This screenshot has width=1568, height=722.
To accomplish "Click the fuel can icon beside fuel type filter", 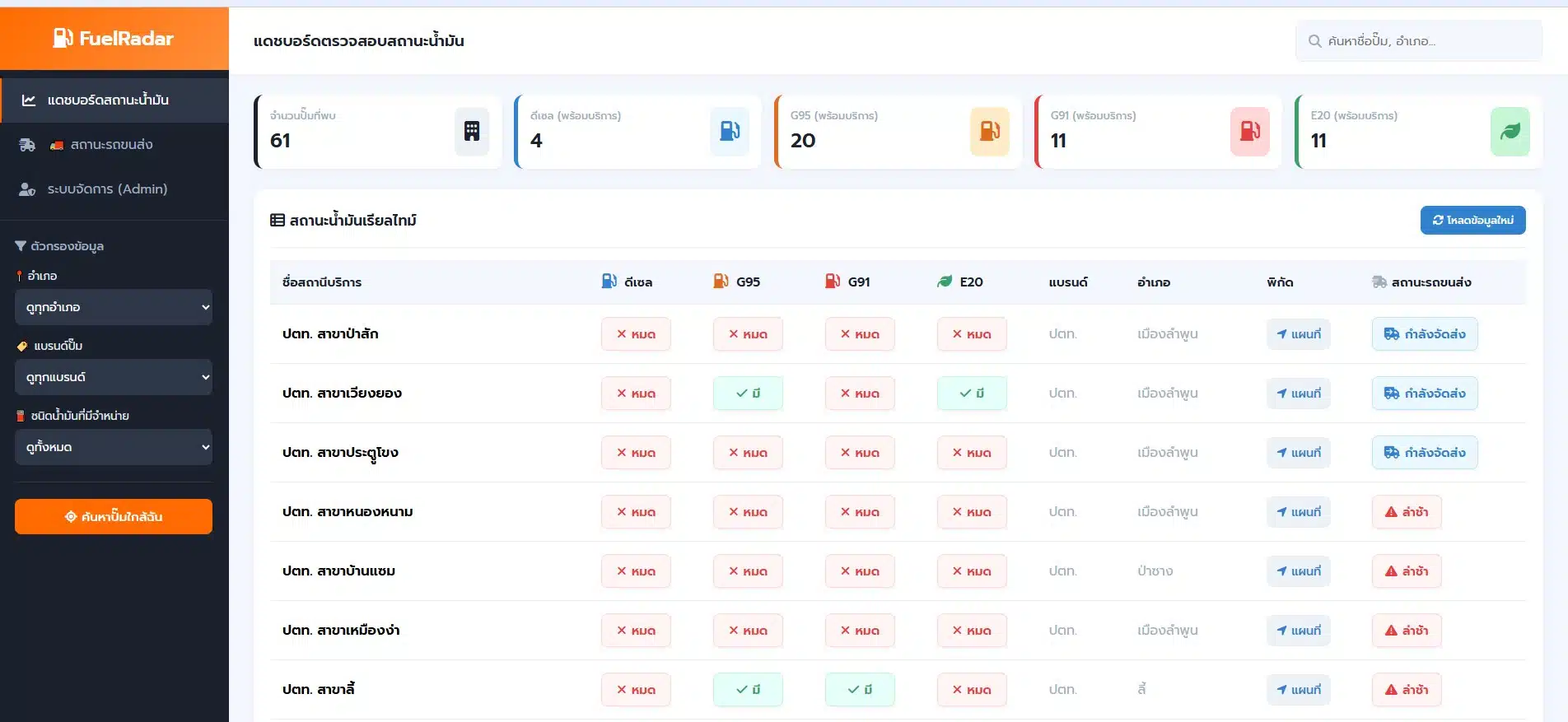I will [21, 416].
